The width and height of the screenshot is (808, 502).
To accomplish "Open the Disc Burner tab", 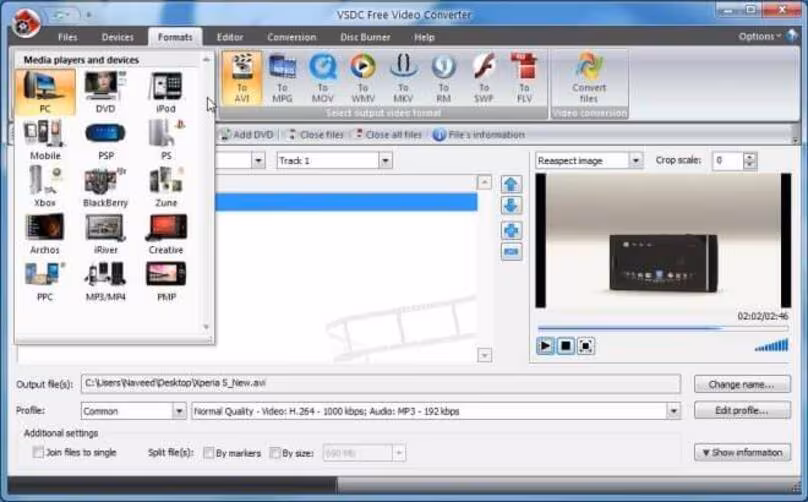I will (365, 37).
